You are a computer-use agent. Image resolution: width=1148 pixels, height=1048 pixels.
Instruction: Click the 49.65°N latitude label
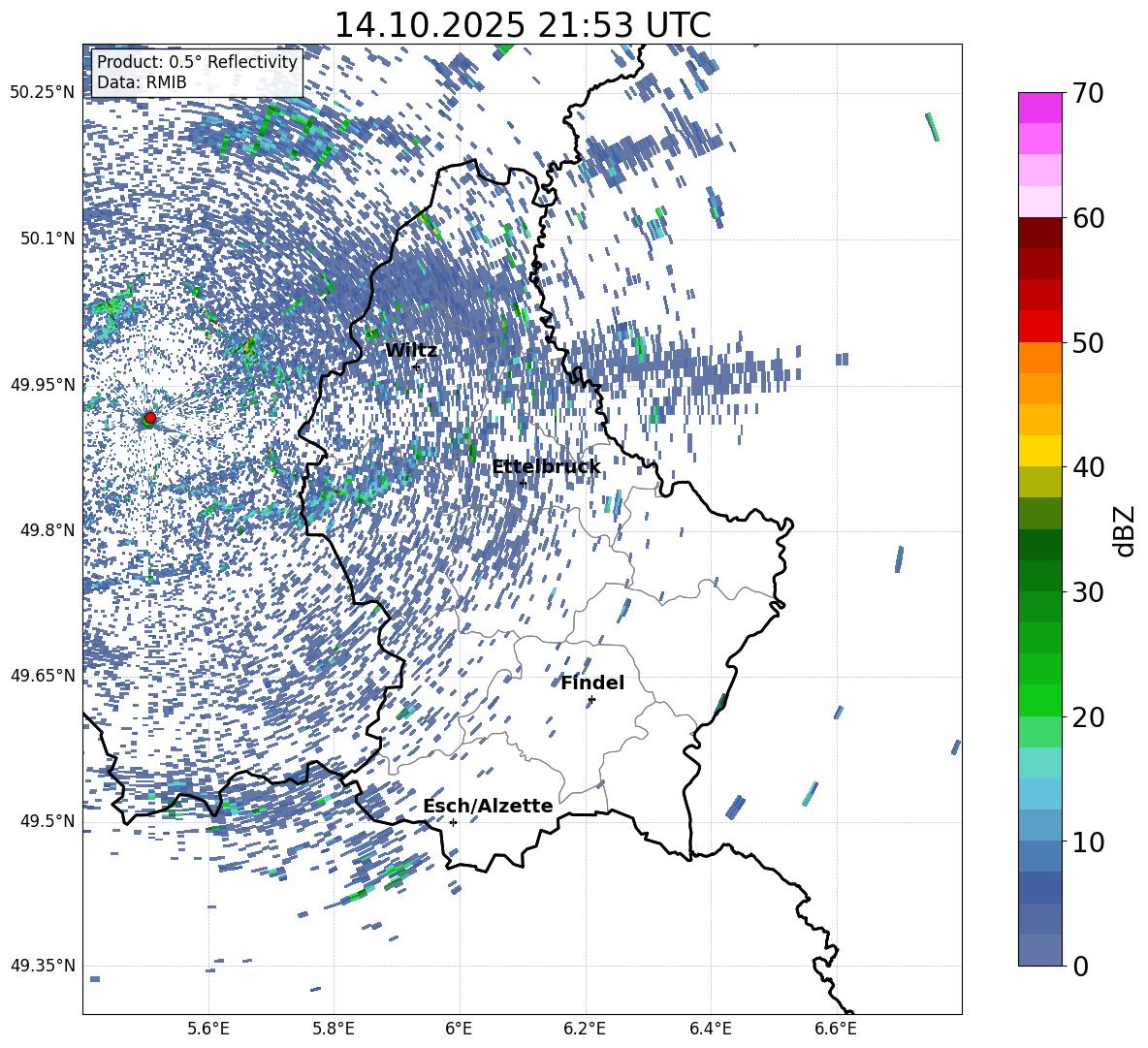[x=43, y=675]
